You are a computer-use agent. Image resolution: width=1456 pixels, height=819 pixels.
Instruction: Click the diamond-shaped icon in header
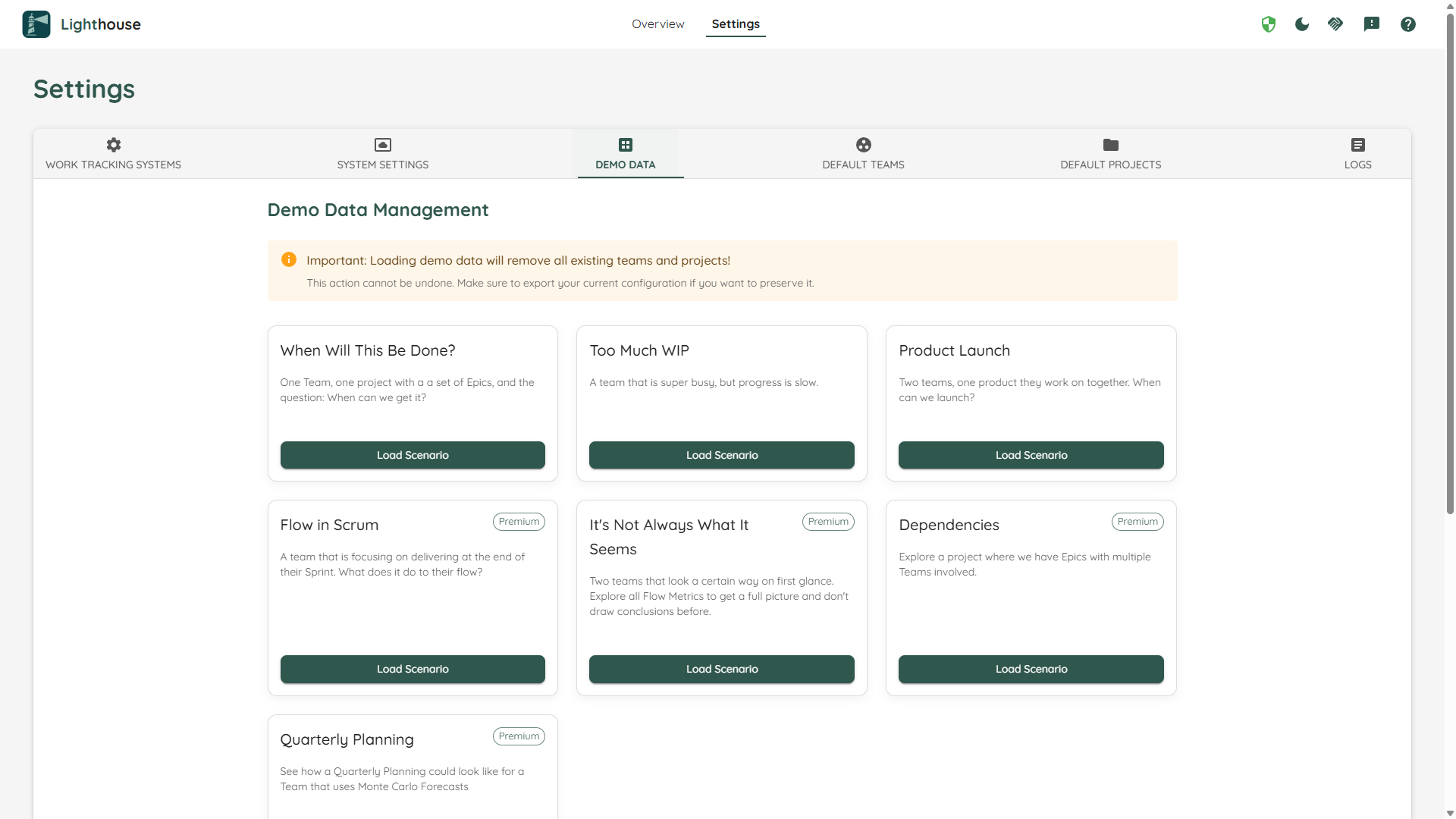[x=1335, y=24]
